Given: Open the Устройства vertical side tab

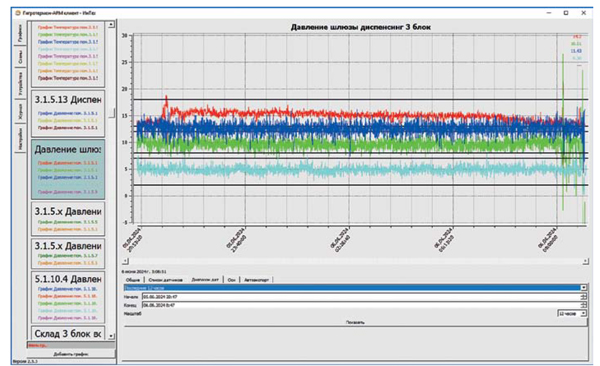Looking at the screenshot, I should pyautogui.click(x=20, y=84).
